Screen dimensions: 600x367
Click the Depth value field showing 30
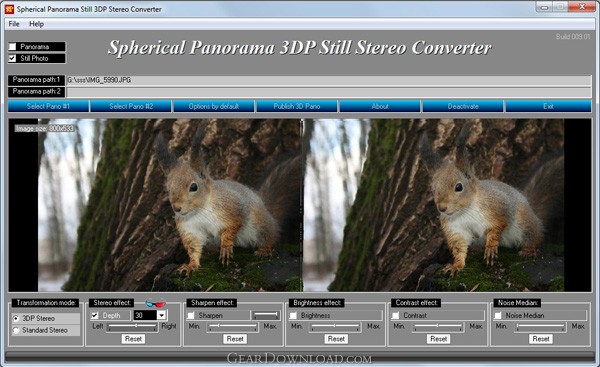[x=145, y=315]
